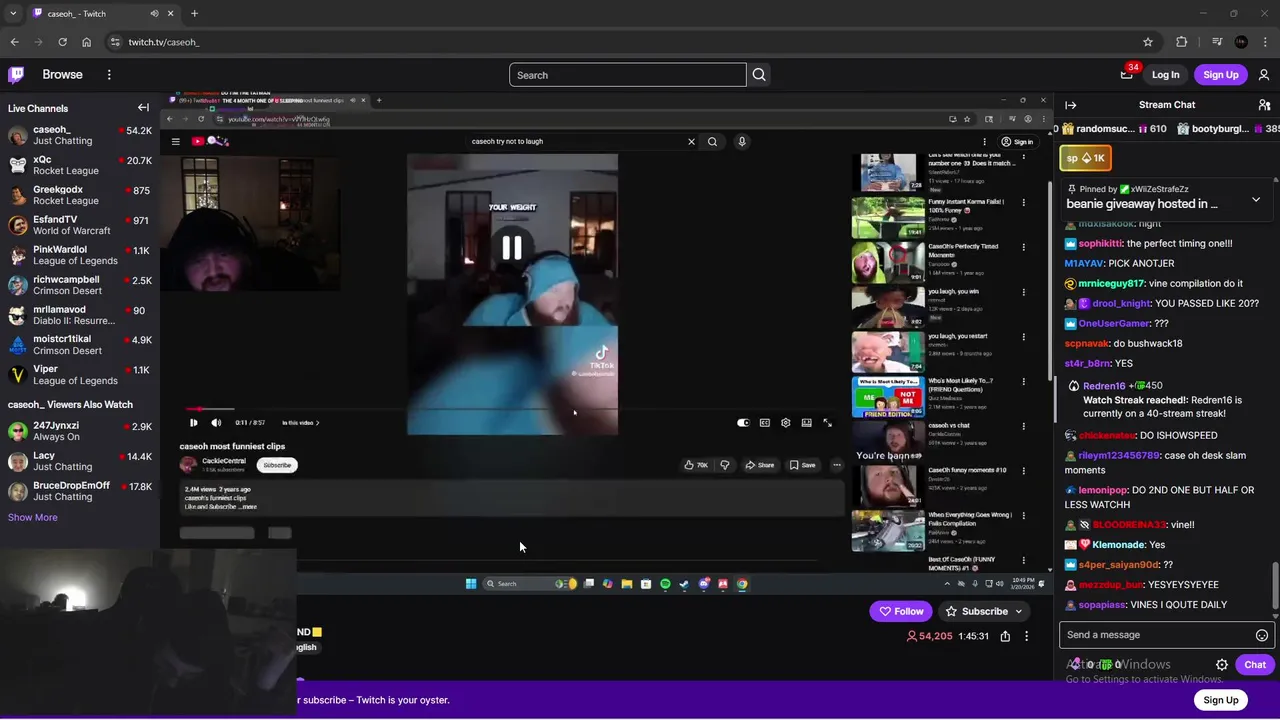Open the emote picker smiley
Image resolution: width=1280 pixels, height=720 pixels.
pos(1262,635)
